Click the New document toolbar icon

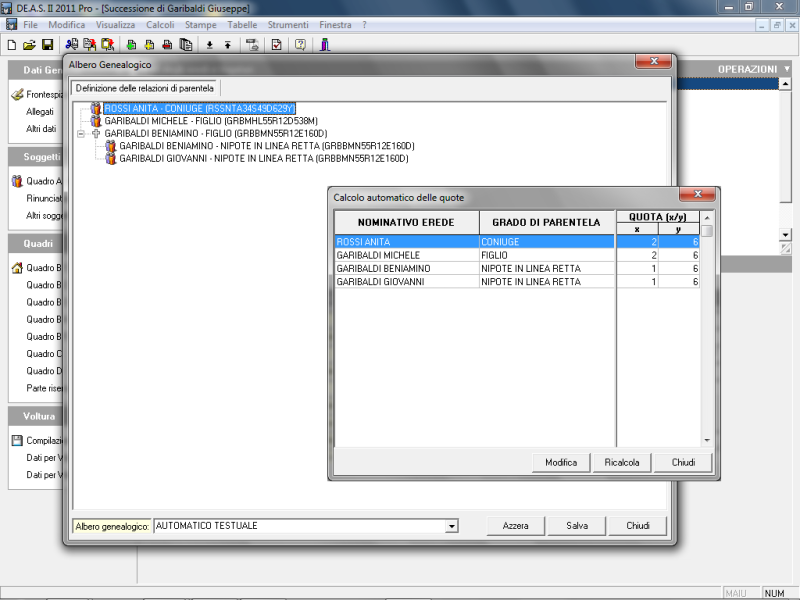click(11, 44)
